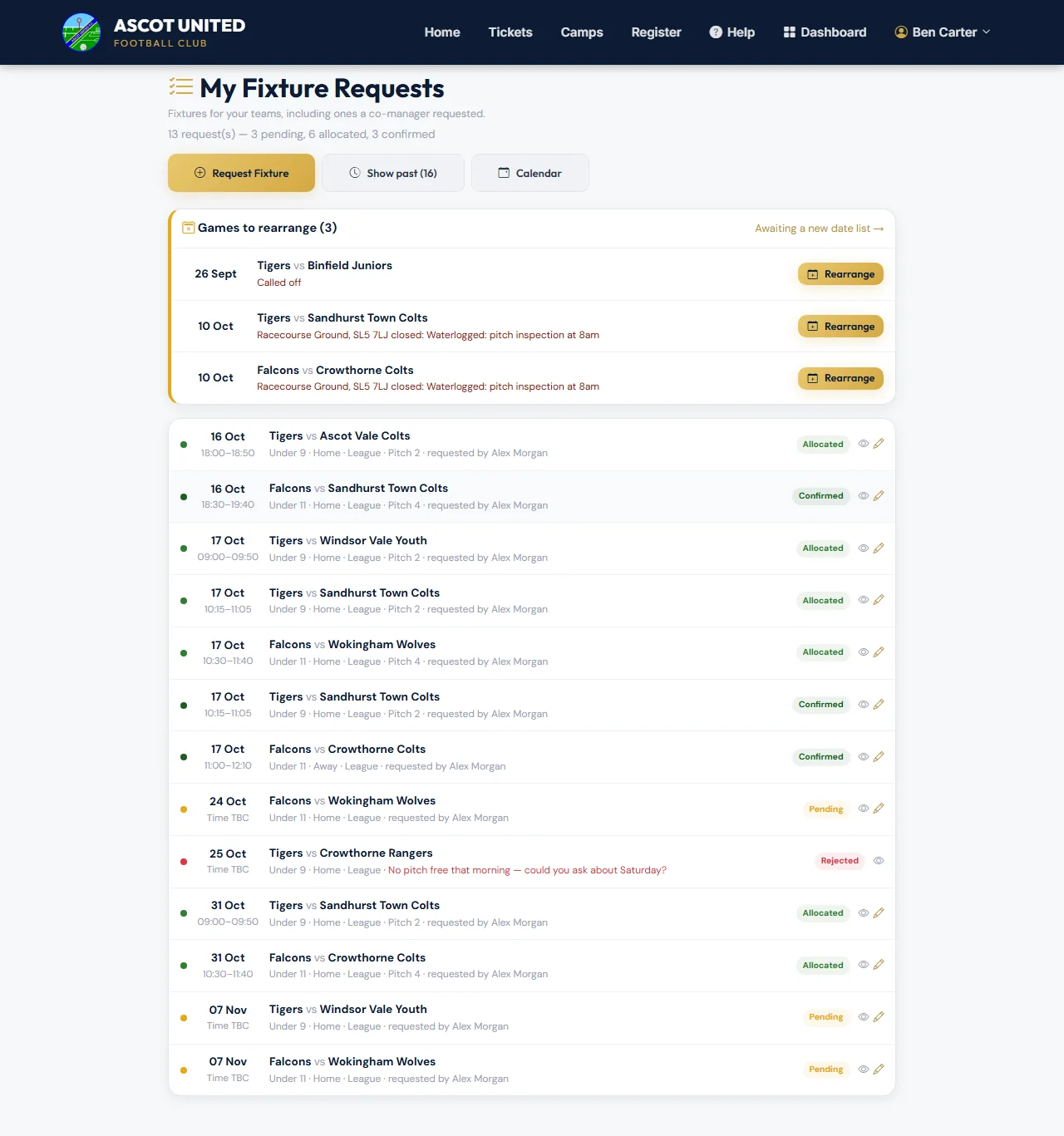Image resolution: width=1064 pixels, height=1136 pixels.
Task: Edit the 31 Oct Tigers vs Sandhurst Town Colts fixture
Action: (879, 913)
